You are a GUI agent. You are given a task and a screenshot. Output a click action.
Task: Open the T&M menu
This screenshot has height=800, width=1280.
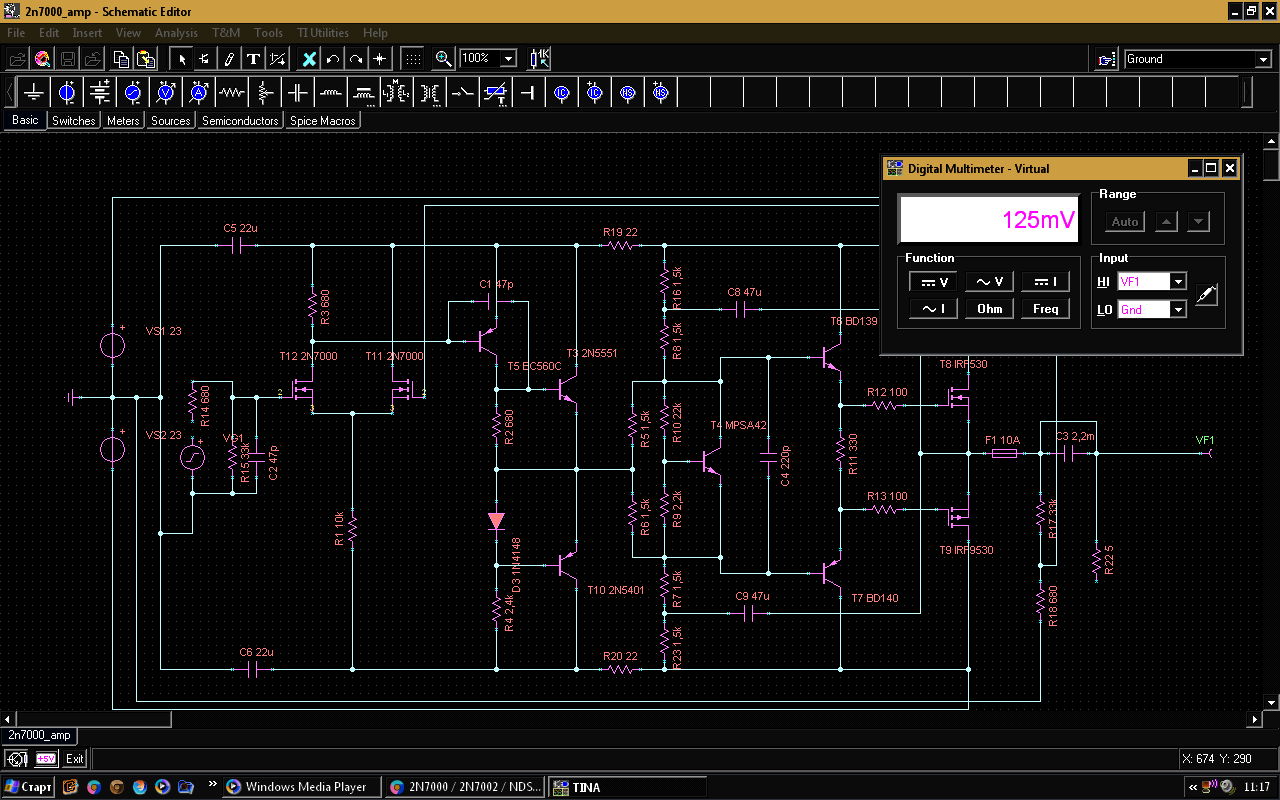pyautogui.click(x=226, y=33)
